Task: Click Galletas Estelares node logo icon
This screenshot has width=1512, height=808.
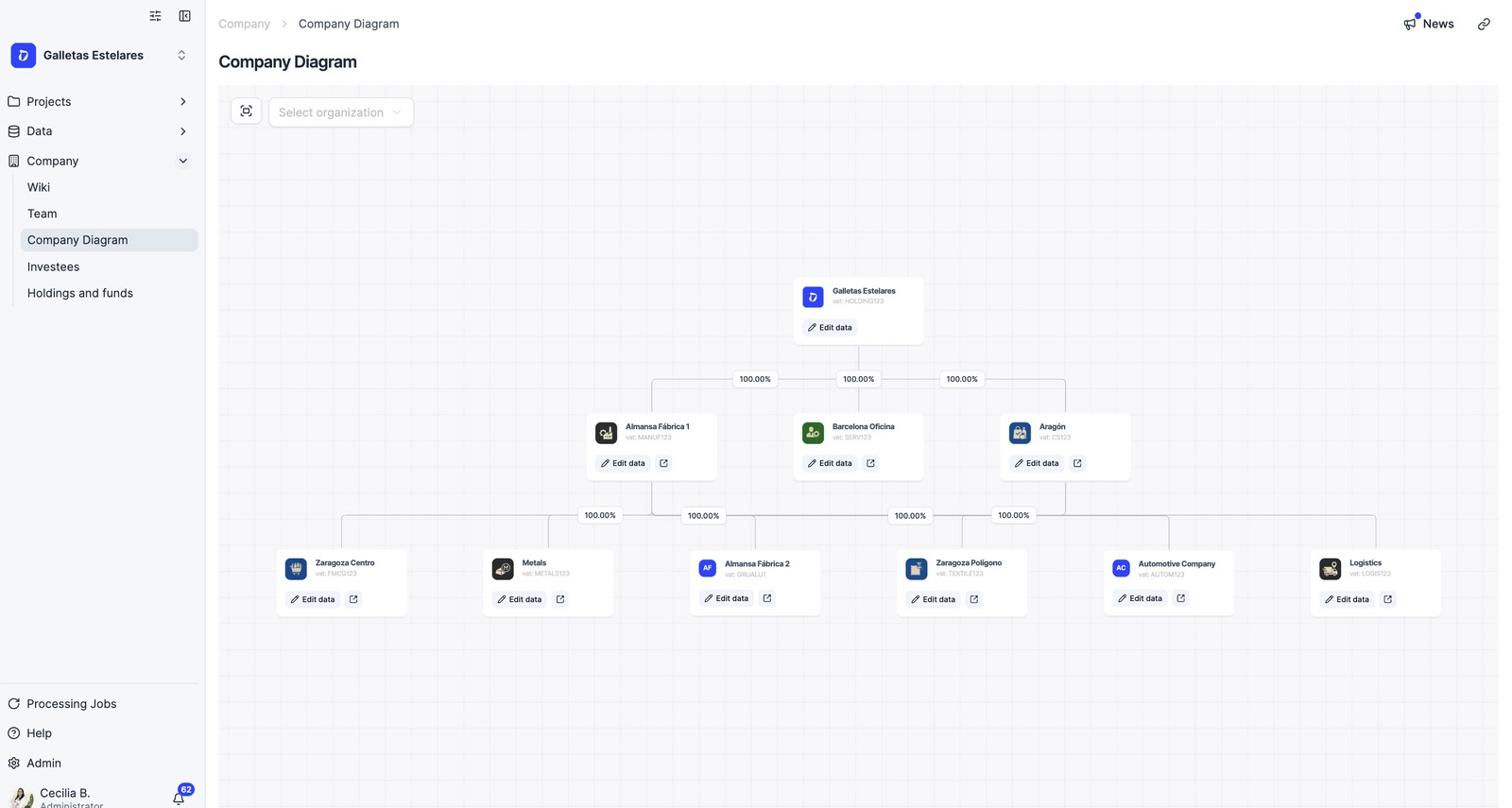Action: [813, 297]
